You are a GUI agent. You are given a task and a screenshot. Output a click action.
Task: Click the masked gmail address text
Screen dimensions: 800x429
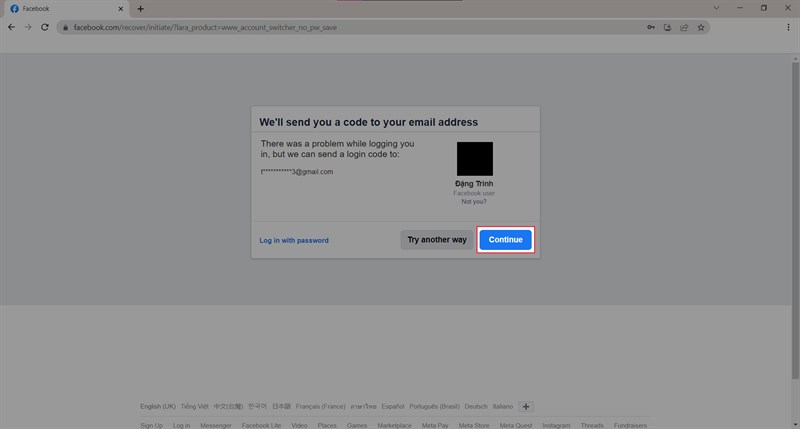coord(297,172)
